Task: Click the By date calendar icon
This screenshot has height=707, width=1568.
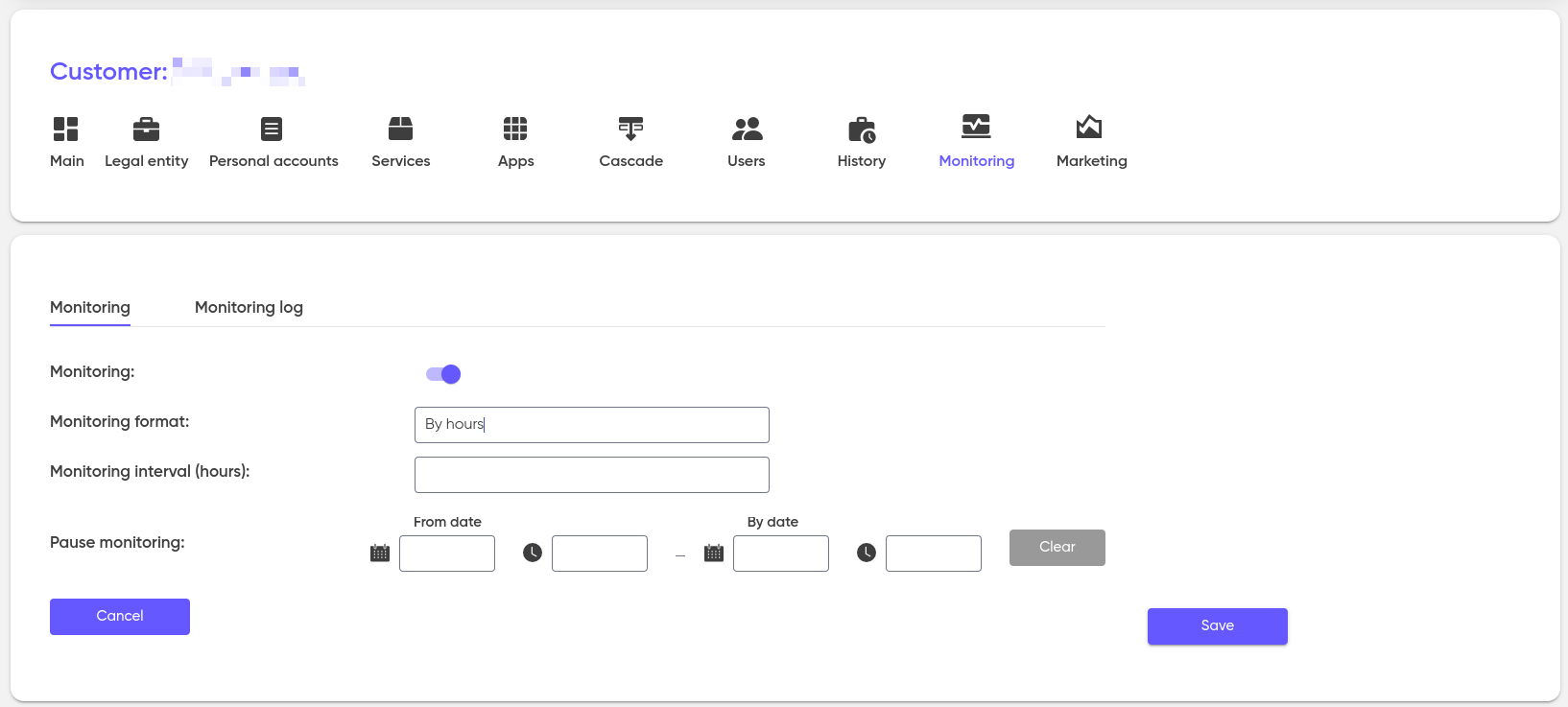Action: tap(714, 553)
